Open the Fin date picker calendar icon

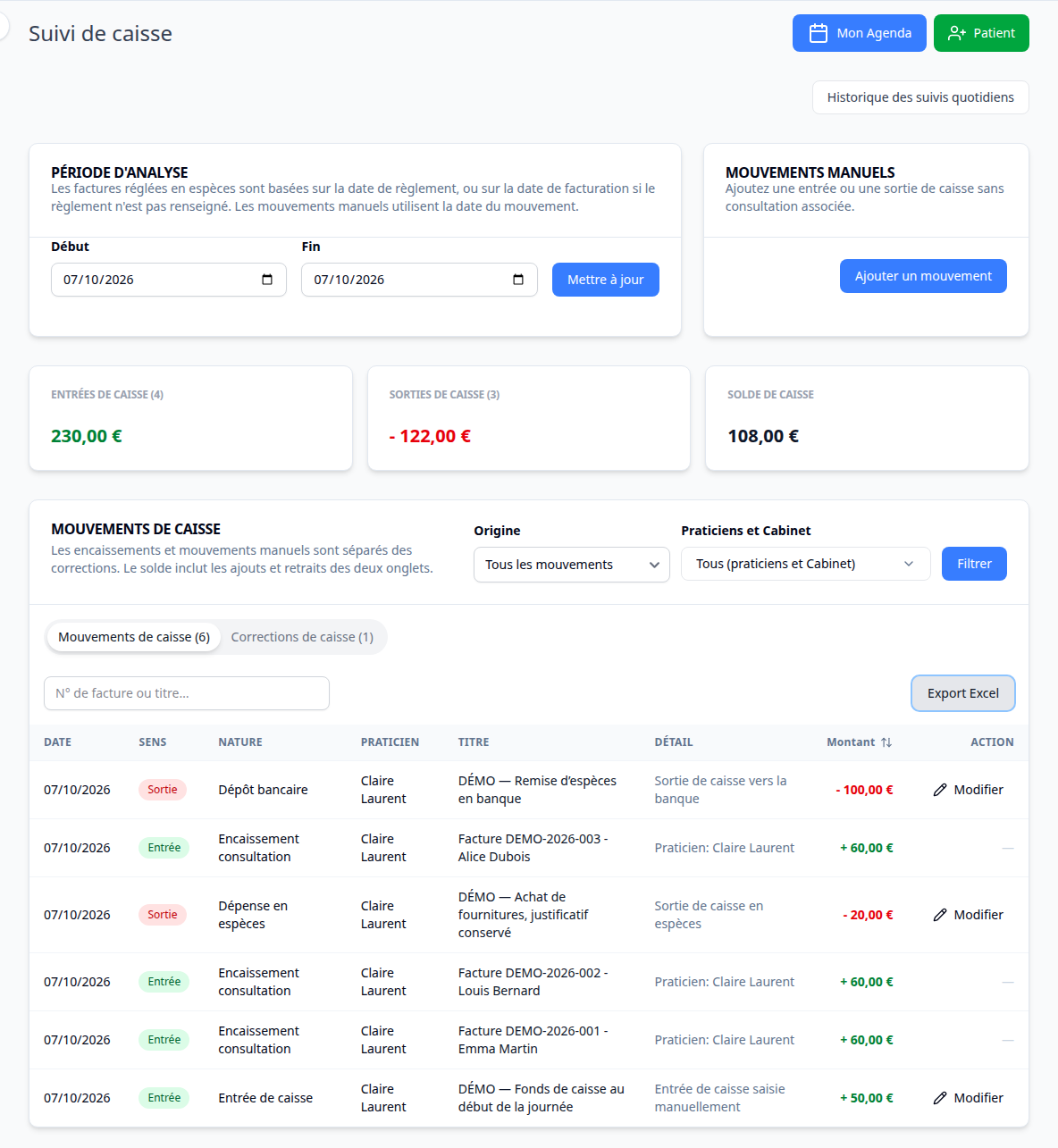pyautogui.click(x=518, y=280)
